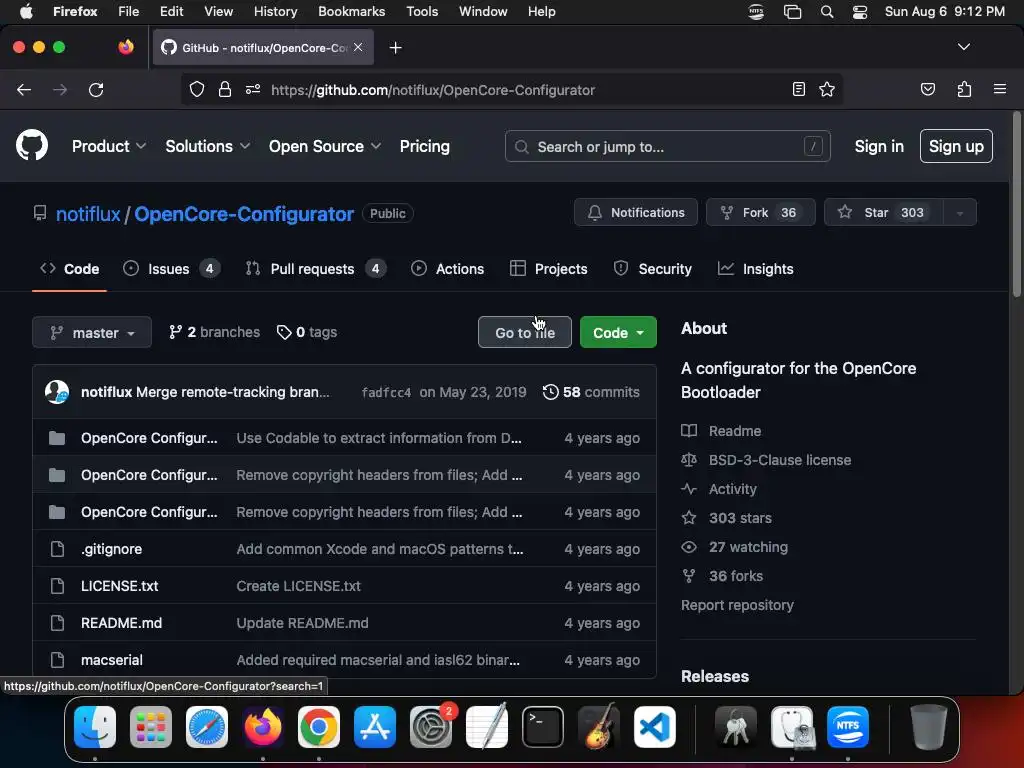Open macOS Spotlight search icon
The height and width of the screenshot is (768, 1024).
click(827, 12)
